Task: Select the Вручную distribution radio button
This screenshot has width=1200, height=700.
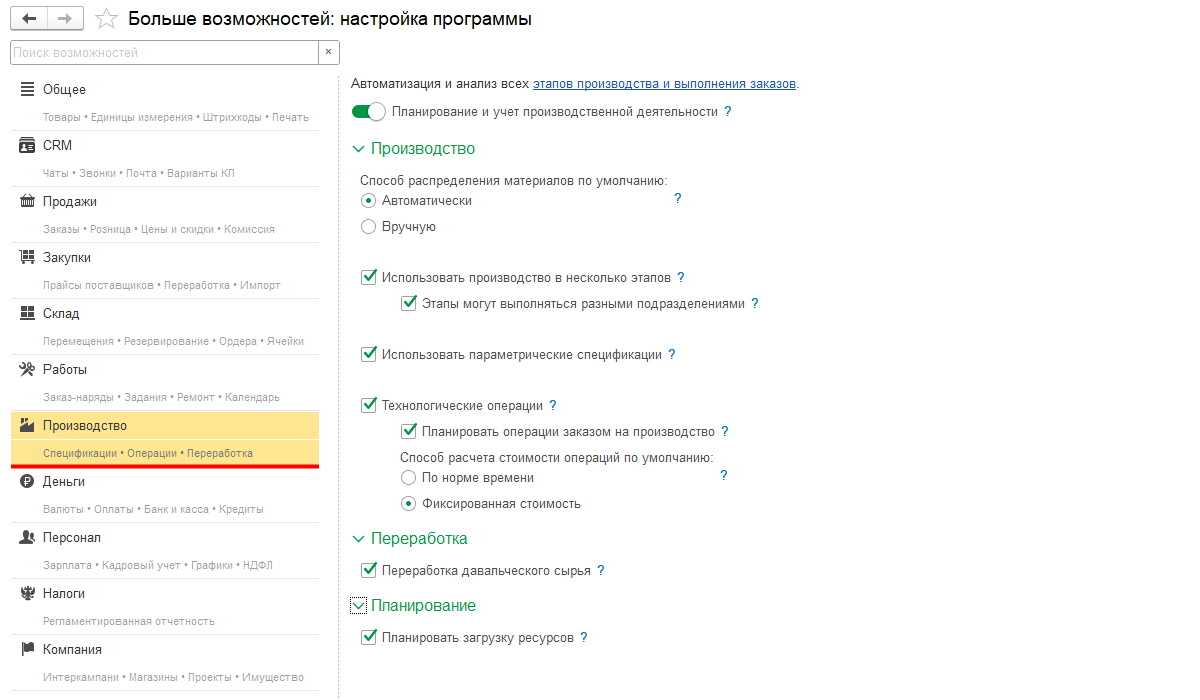Action: coord(368,227)
